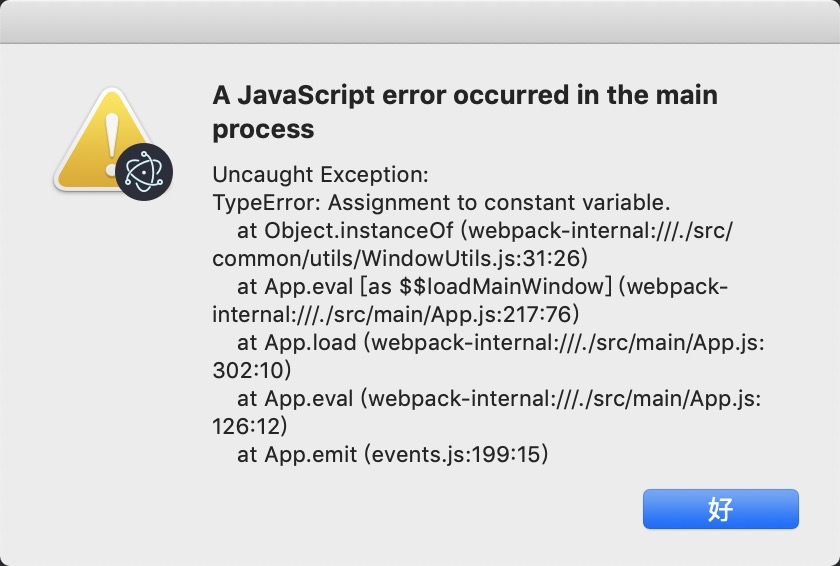840x566 pixels.
Task: Click the 'at App.emit (events.js:199:15)' line
Action: [393, 455]
